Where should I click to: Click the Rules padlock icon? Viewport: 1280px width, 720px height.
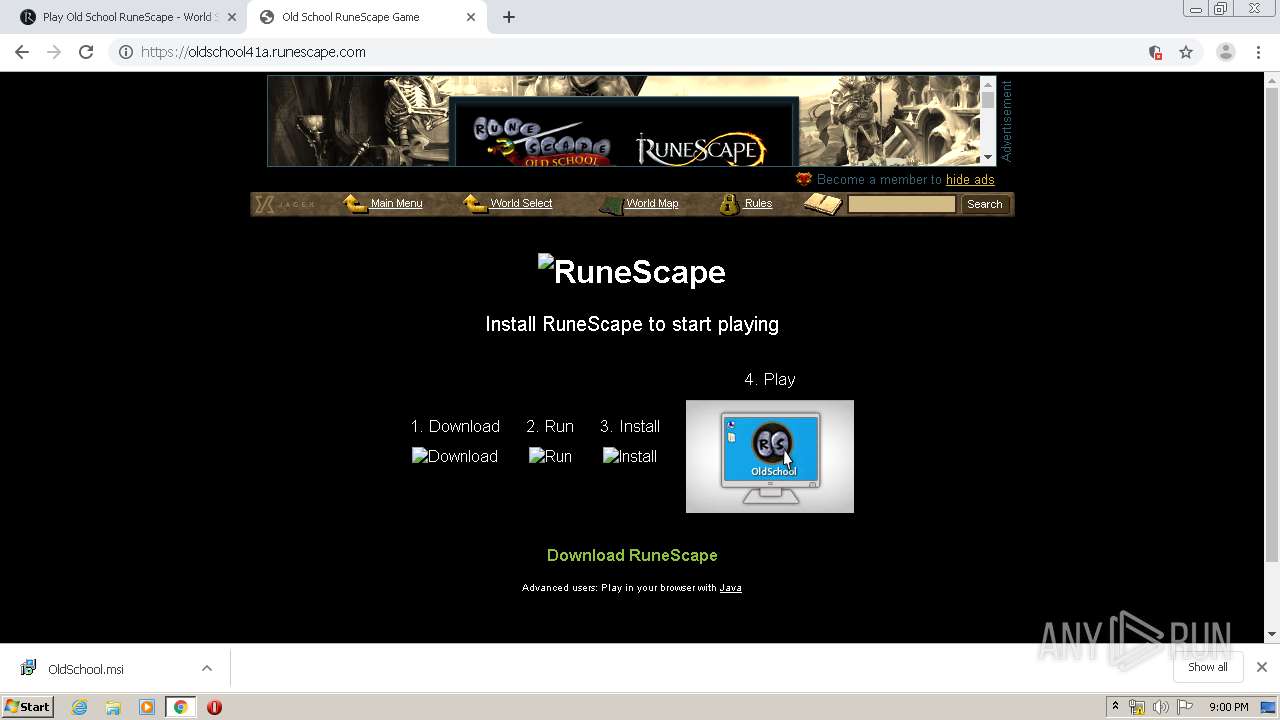point(730,204)
